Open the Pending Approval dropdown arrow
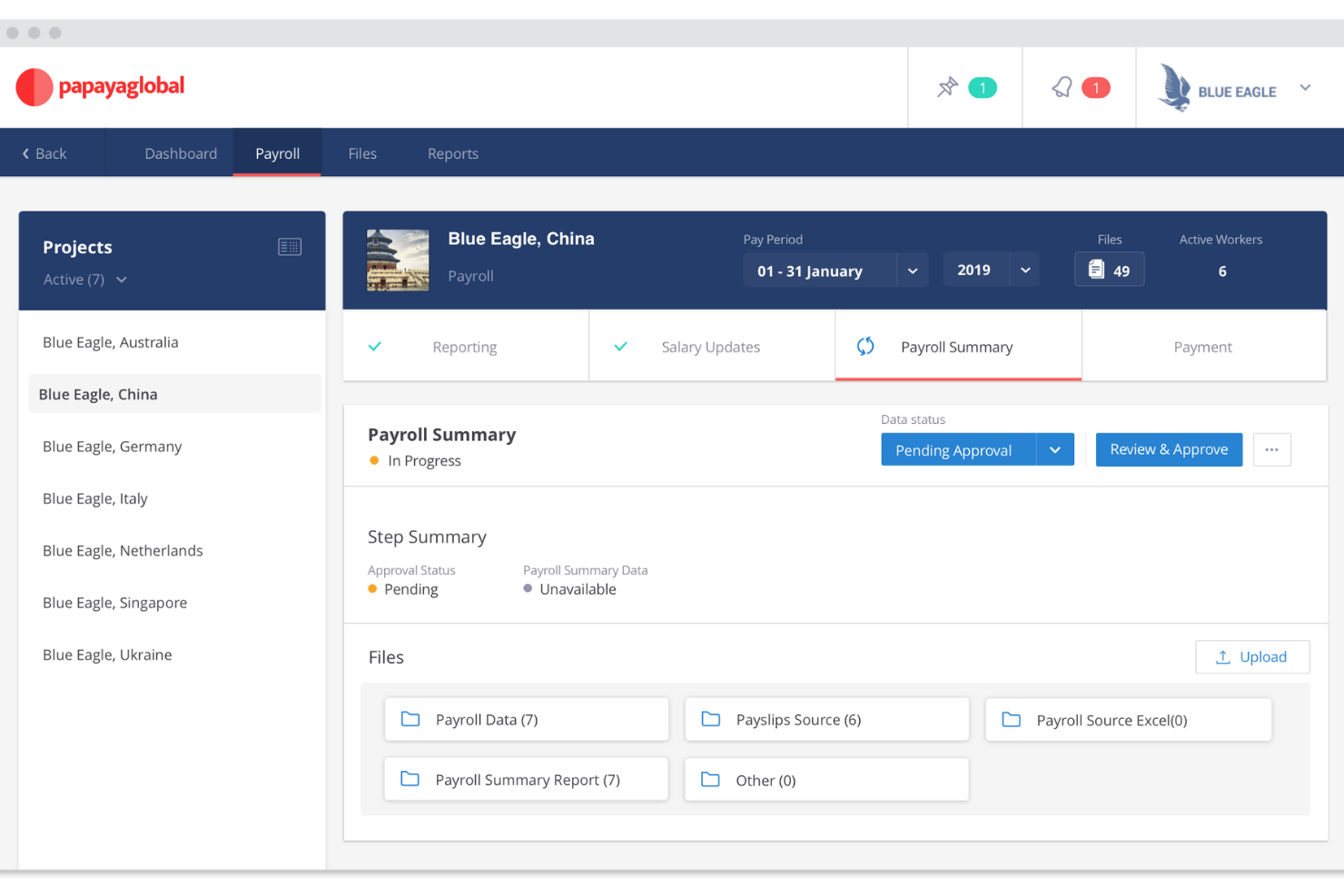Screen dimensions: 1344x896 point(1055,450)
